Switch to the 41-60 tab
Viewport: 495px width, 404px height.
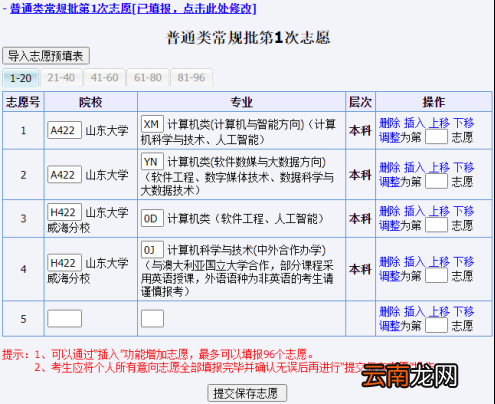[x=104, y=77]
